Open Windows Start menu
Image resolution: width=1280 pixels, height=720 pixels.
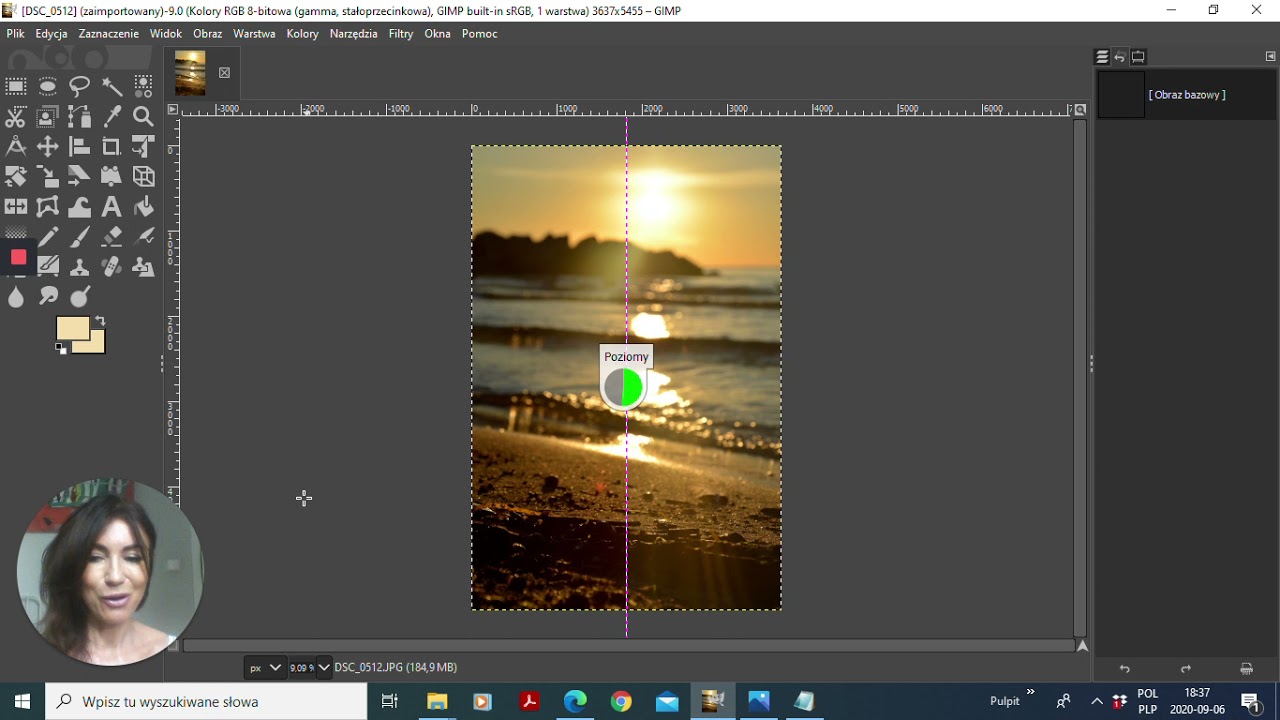(22, 702)
